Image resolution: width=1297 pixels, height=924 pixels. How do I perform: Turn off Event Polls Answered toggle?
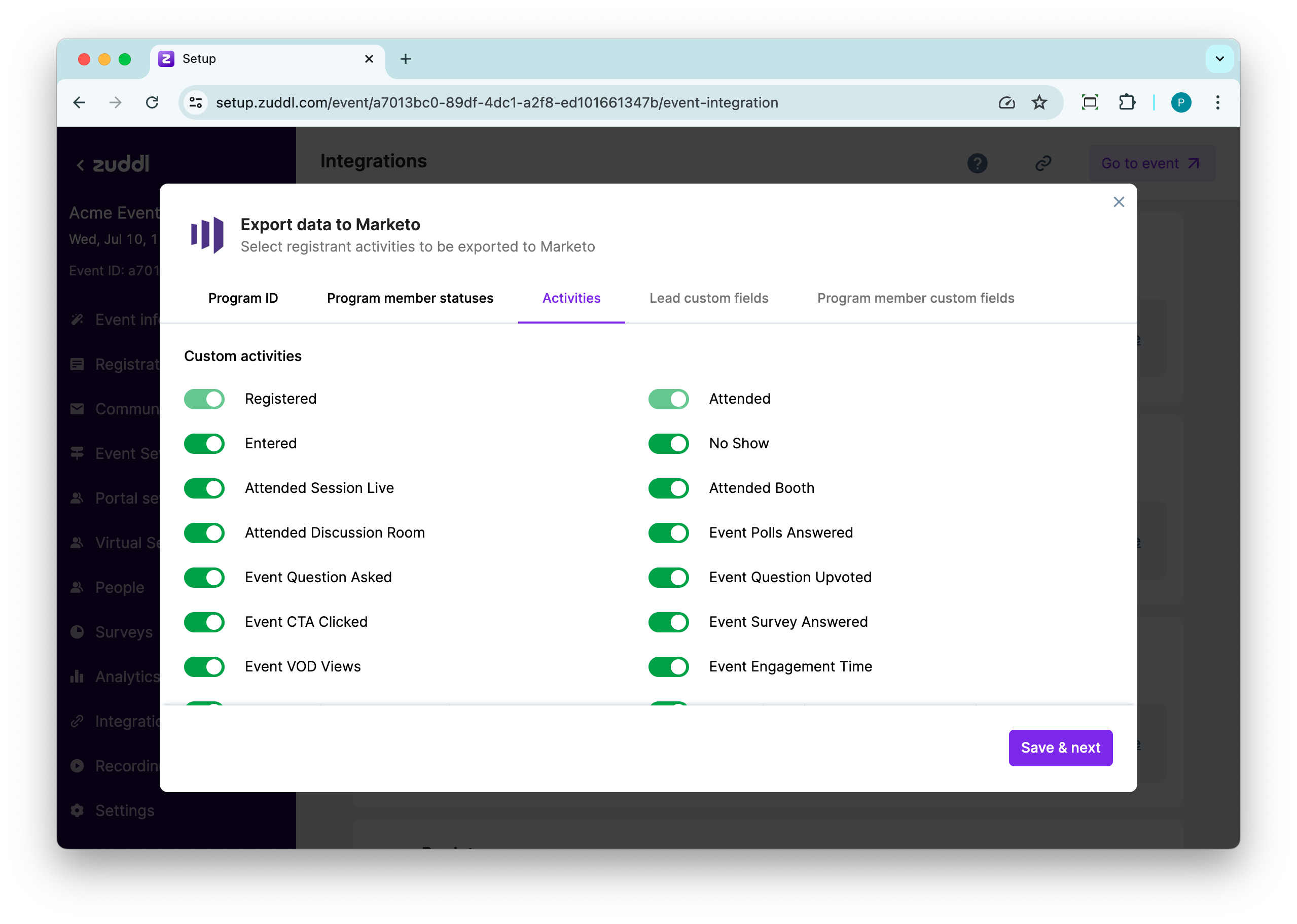click(x=668, y=533)
